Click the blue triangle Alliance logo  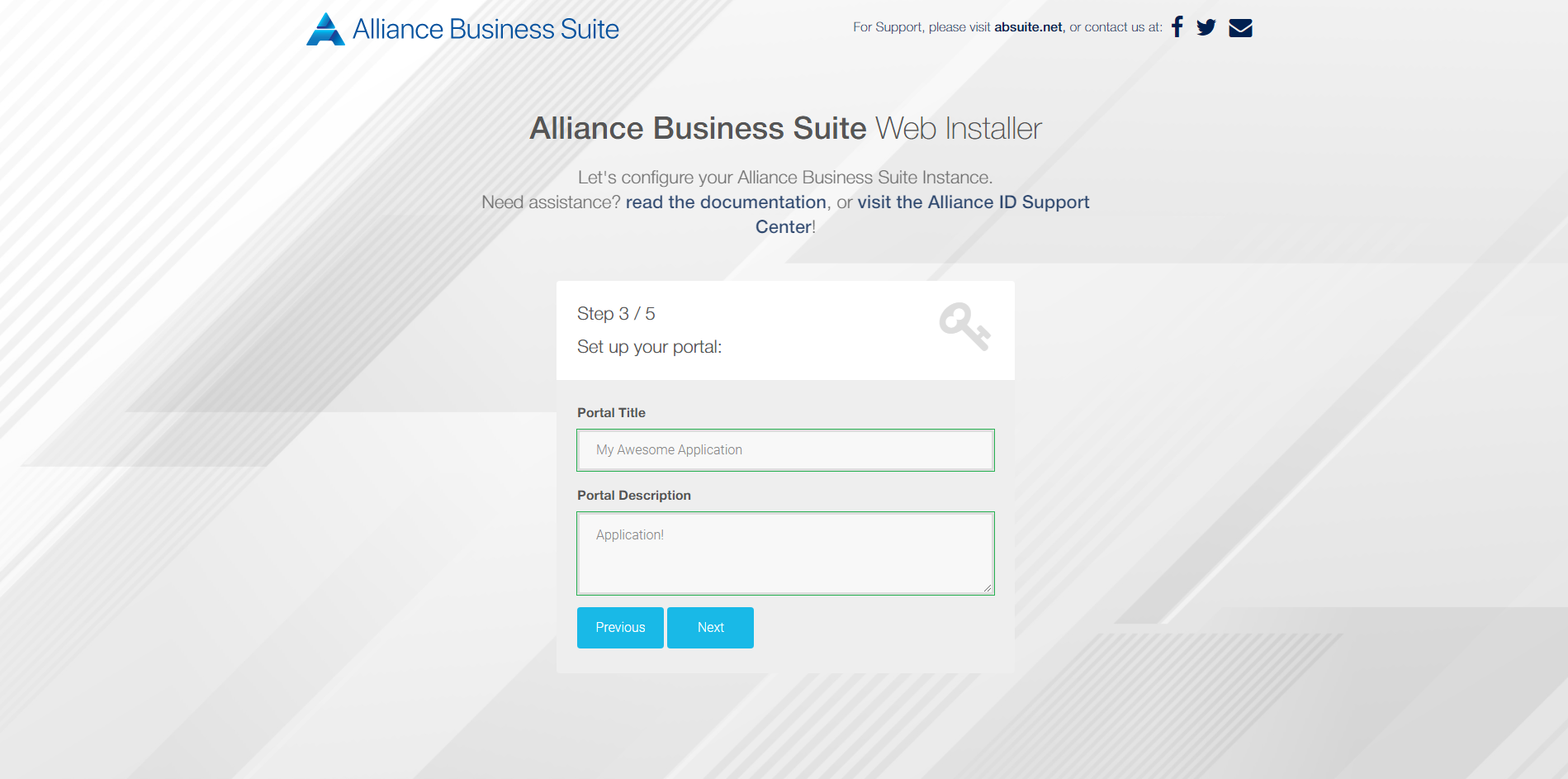click(325, 29)
